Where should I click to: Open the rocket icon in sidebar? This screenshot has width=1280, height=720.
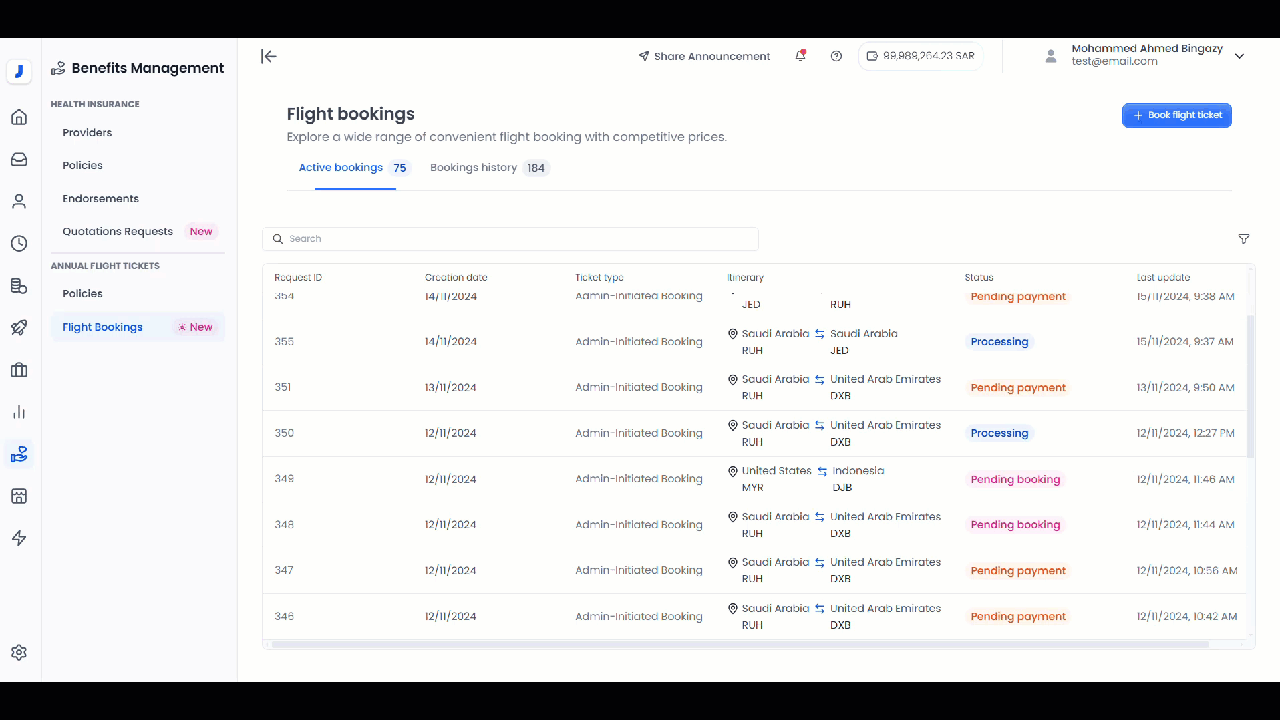click(x=19, y=328)
